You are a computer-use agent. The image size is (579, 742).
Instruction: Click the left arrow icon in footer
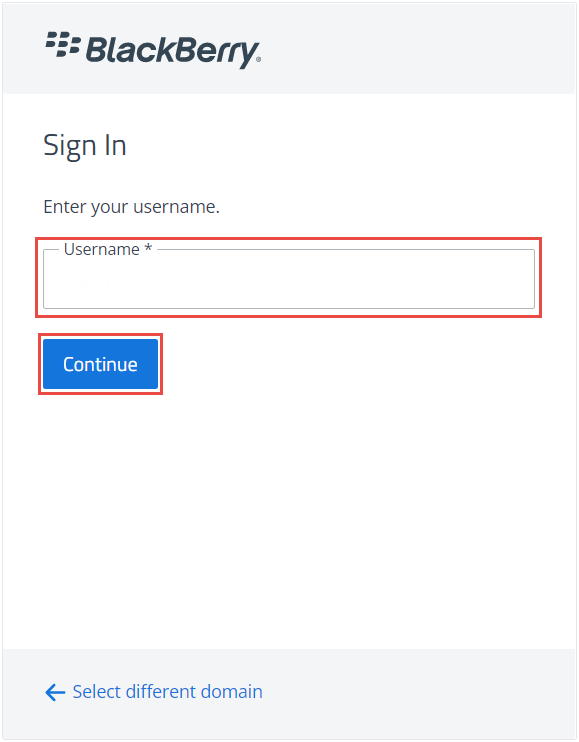click(55, 692)
